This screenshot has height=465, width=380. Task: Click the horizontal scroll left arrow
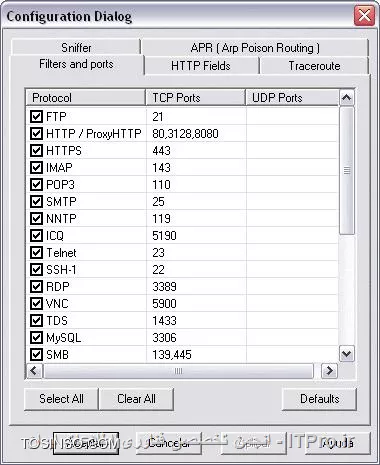(x=34, y=371)
